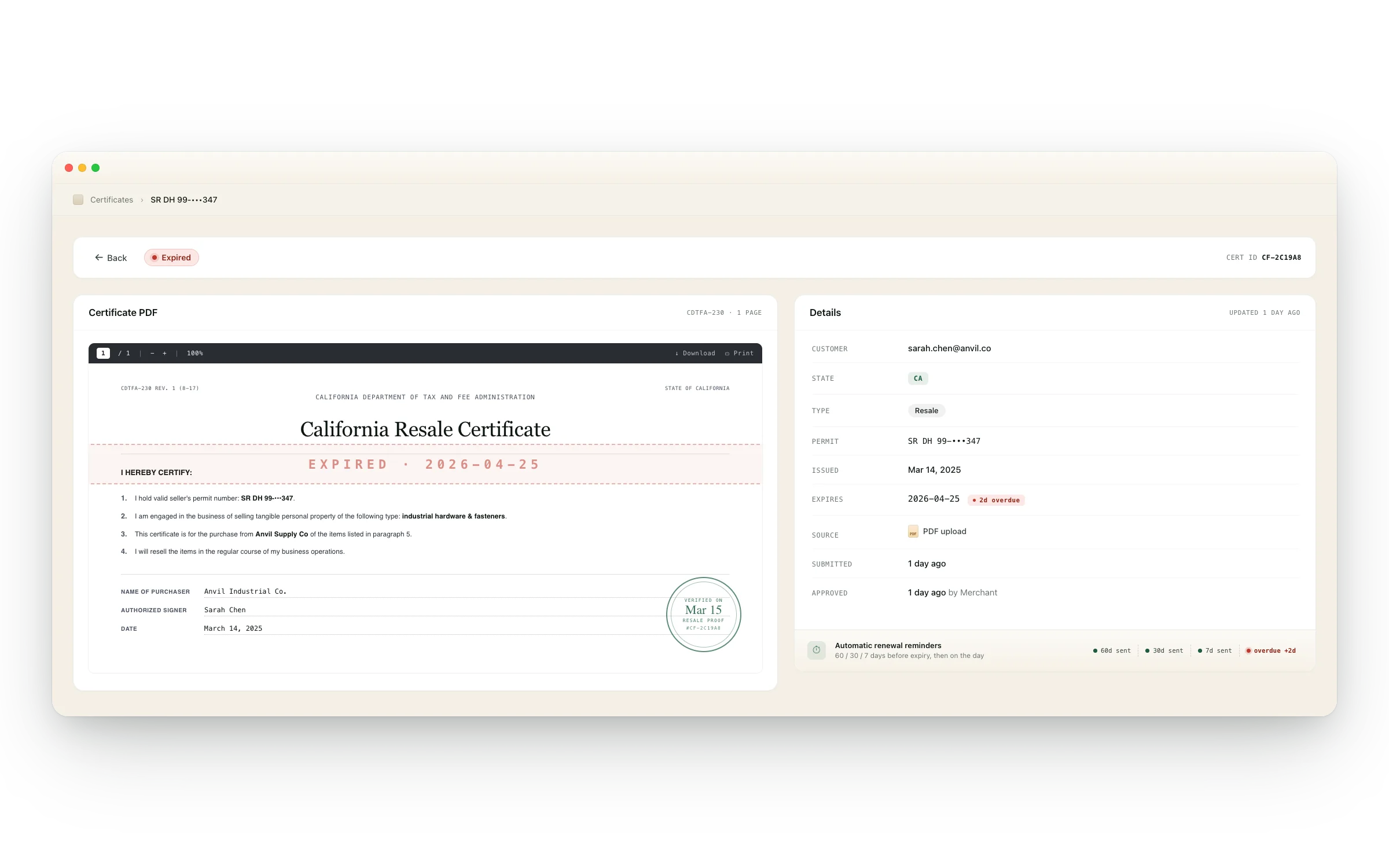Click the permit value SR DH 99-•••347
Image resolution: width=1389 pixels, height=868 pixels.
[x=944, y=441]
